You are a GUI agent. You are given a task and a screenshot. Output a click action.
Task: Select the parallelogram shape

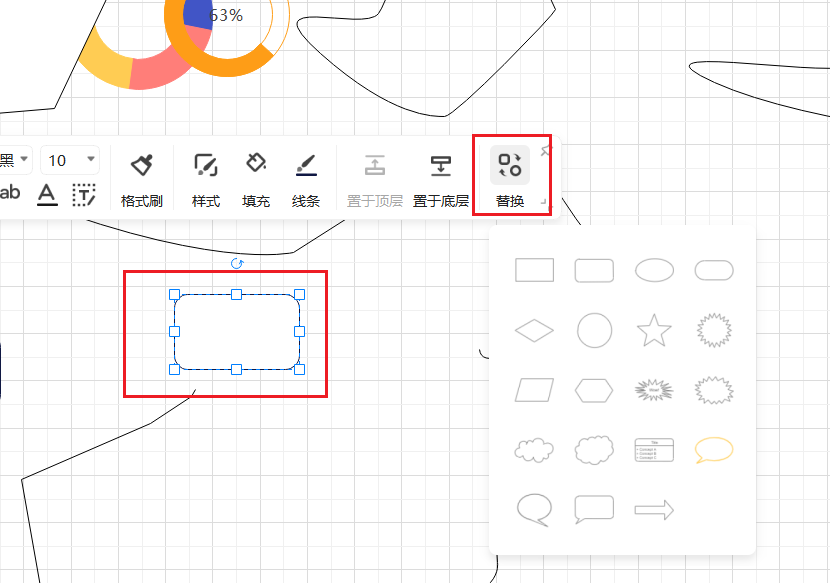[x=534, y=390]
